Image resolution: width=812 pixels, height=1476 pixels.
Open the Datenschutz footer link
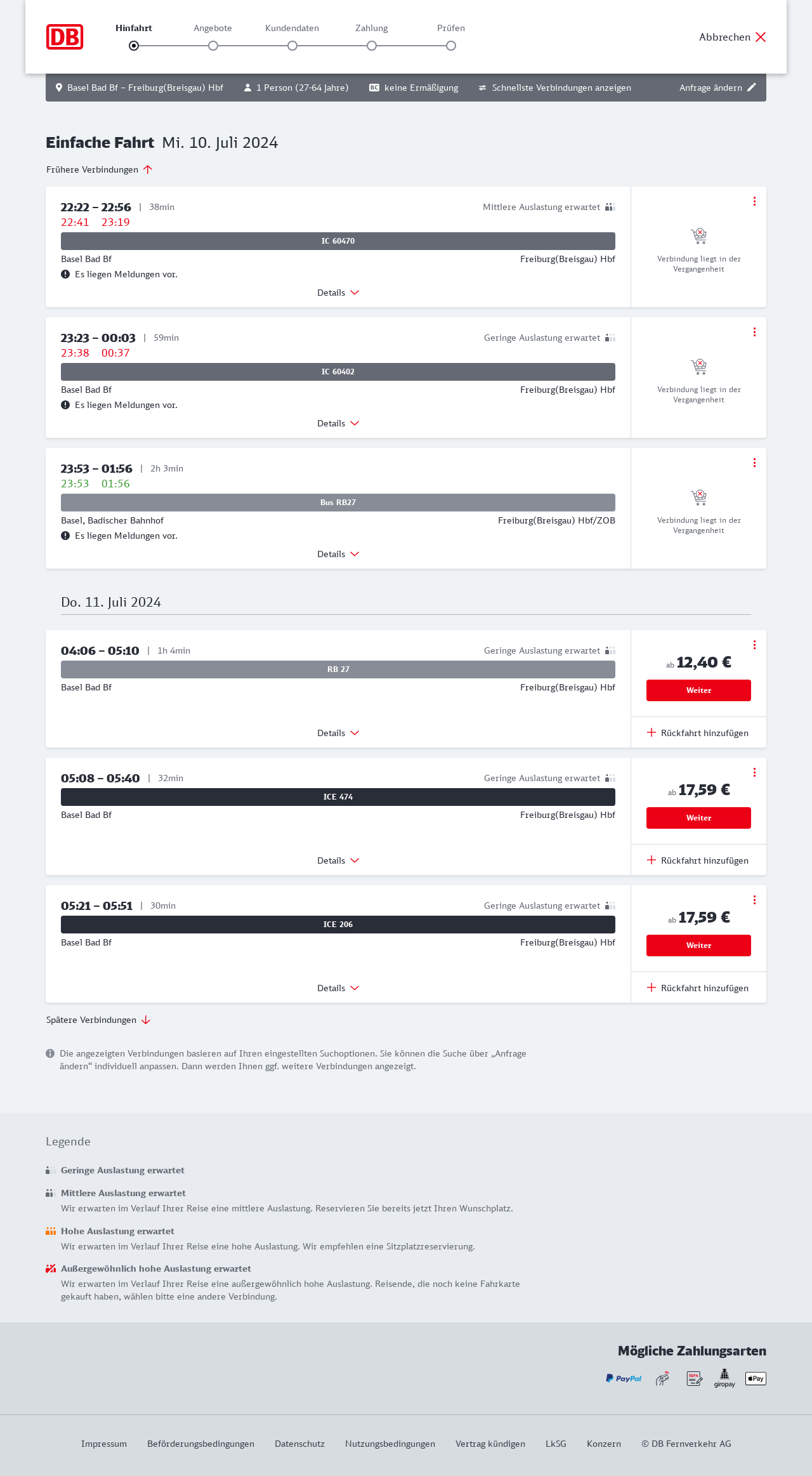click(299, 1444)
